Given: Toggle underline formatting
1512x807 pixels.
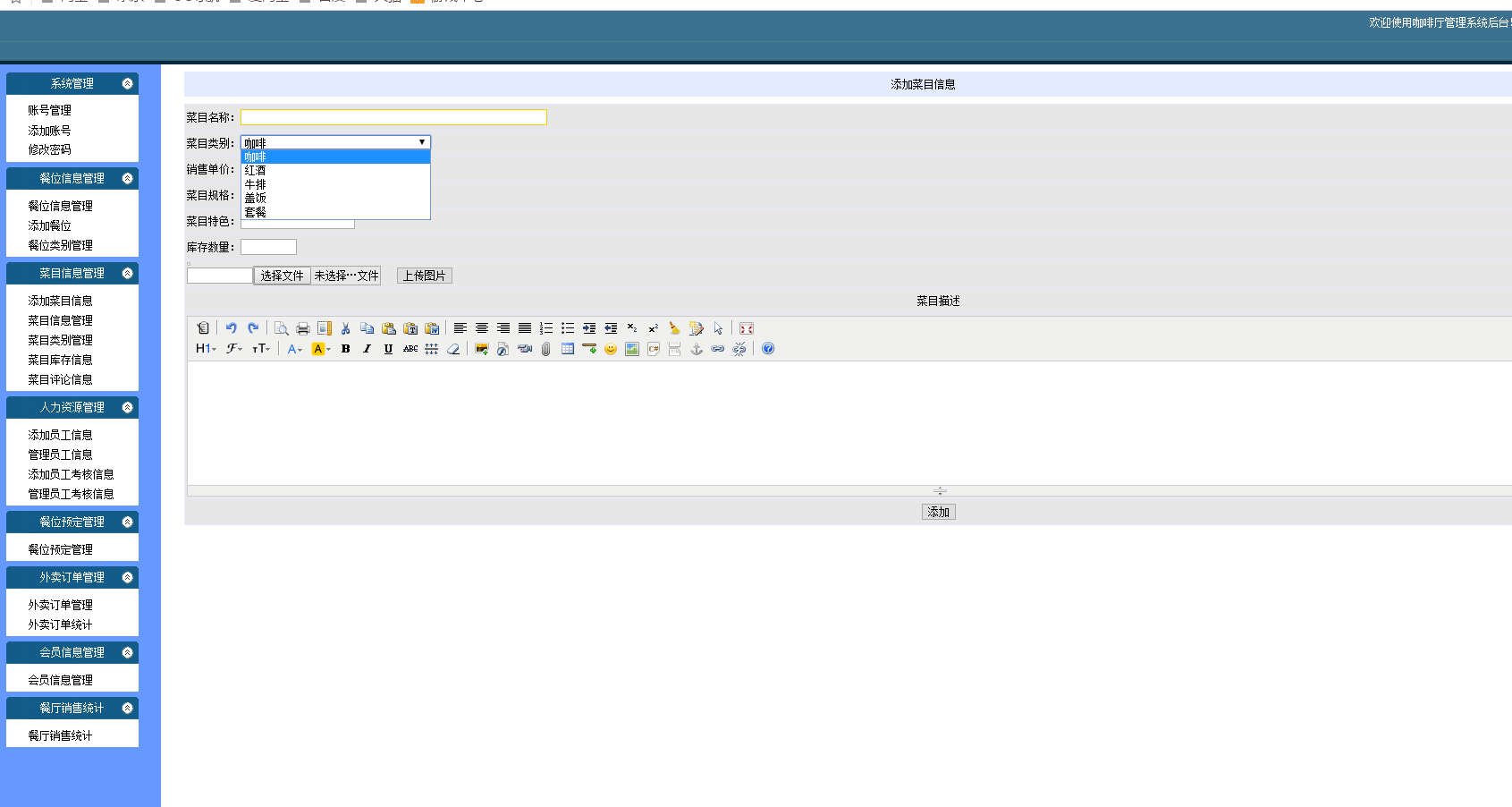Looking at the screenshot, I should [389, 349].
